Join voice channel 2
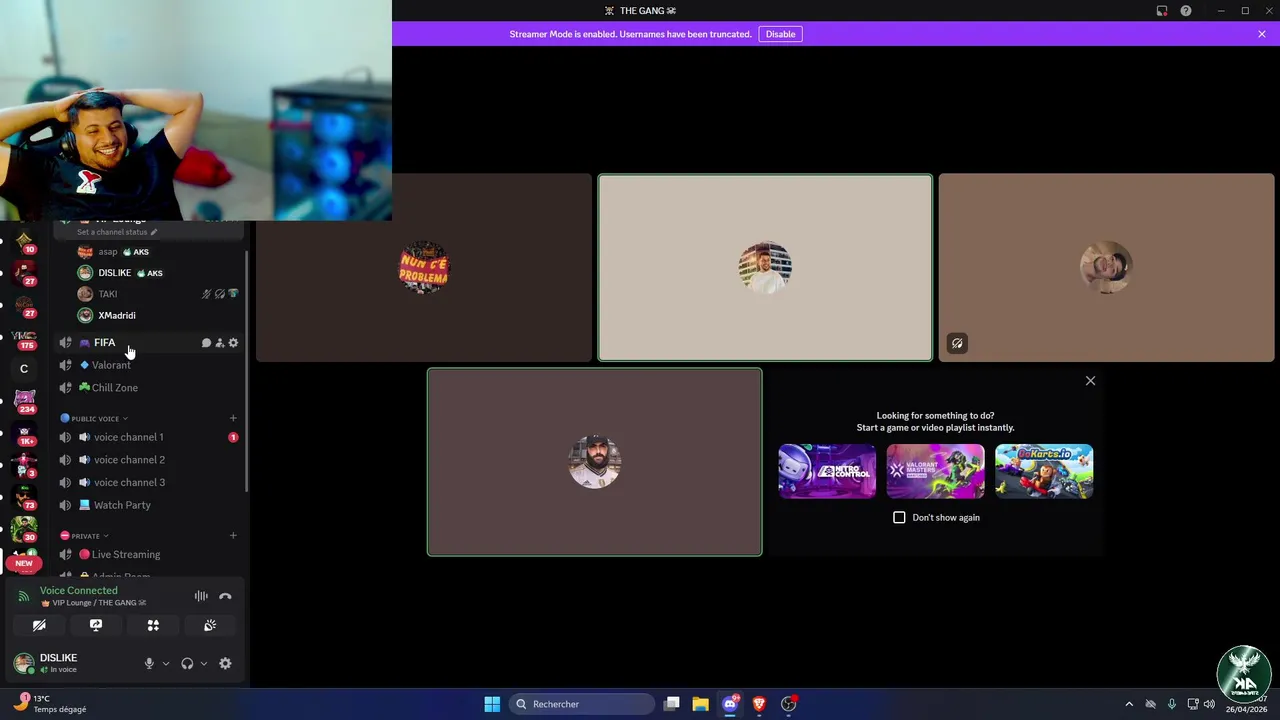Image resolution: width=1280 pixels, height=720 pixels. 148,460
